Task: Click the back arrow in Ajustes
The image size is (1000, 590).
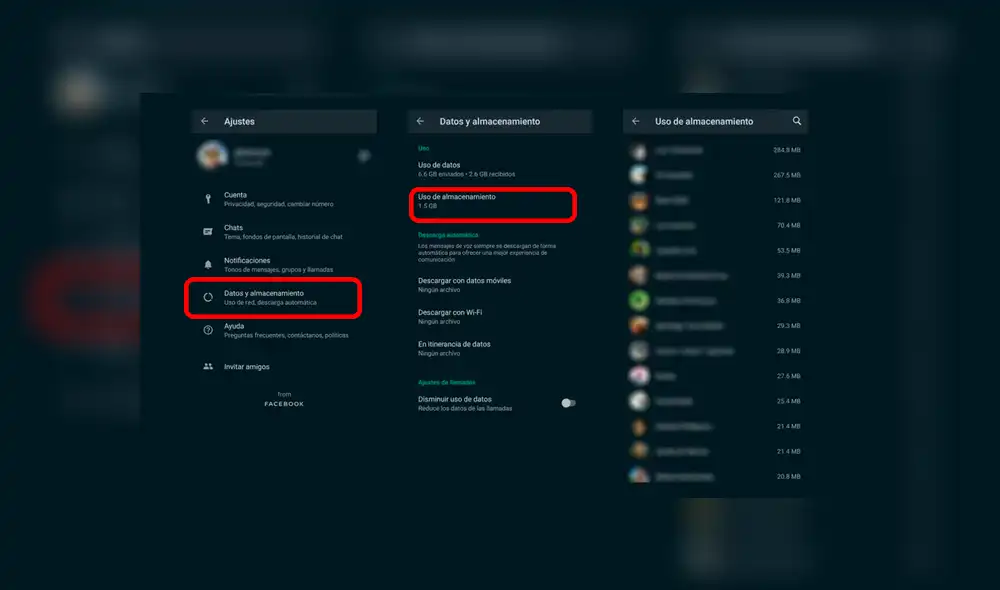Action: pos(204,120)
